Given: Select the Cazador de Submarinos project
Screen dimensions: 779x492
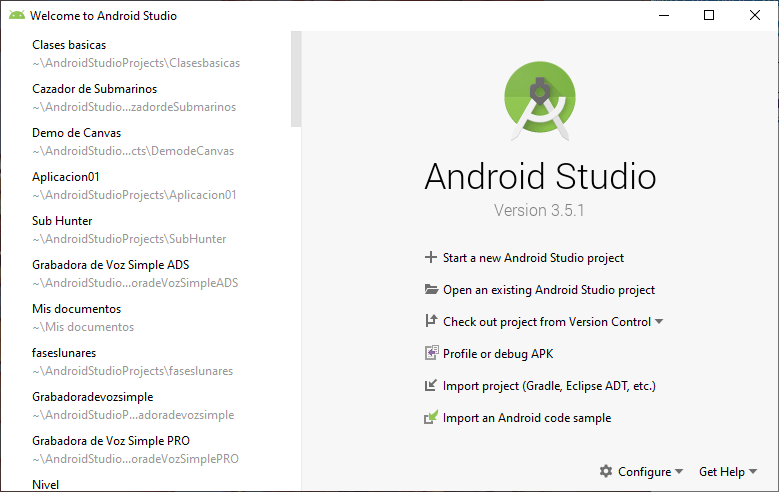Looking at the screenshot, I should [94, 89].
